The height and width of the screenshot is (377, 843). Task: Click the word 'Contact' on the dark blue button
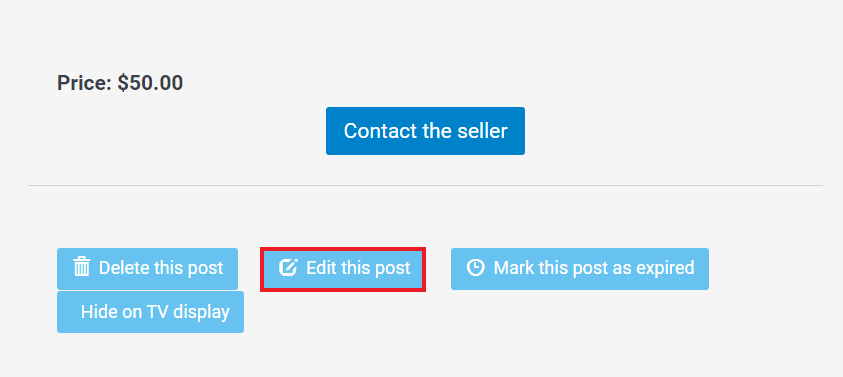(379, 131)
